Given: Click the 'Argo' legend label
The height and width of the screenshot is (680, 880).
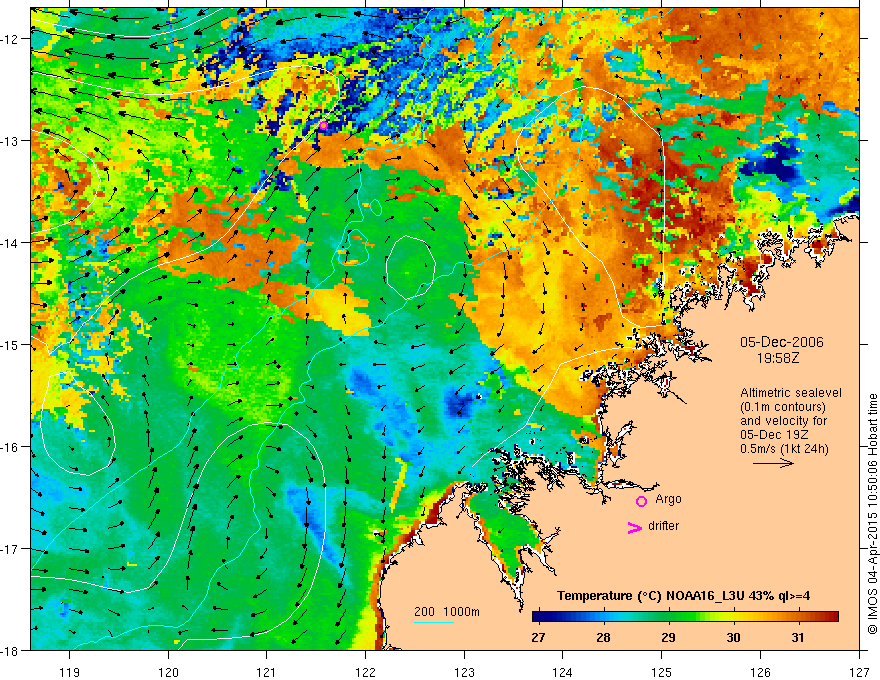Looking at the screenshot, I should pos(668,499).
